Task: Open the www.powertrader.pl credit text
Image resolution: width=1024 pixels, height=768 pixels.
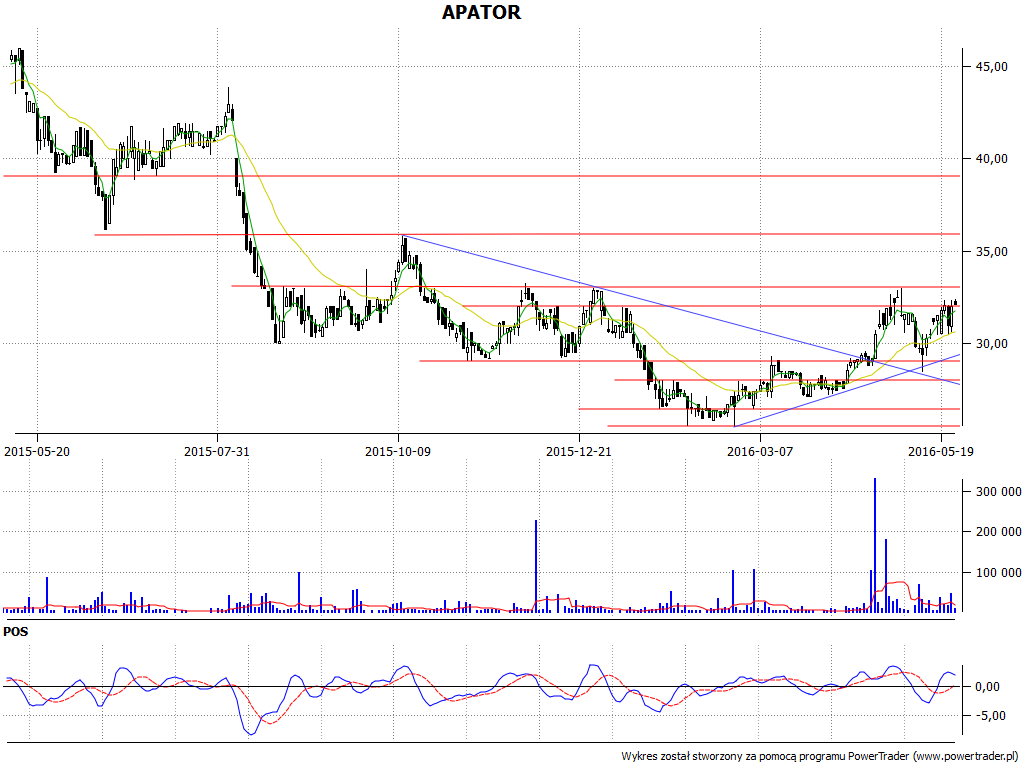Action: (966, 756)
